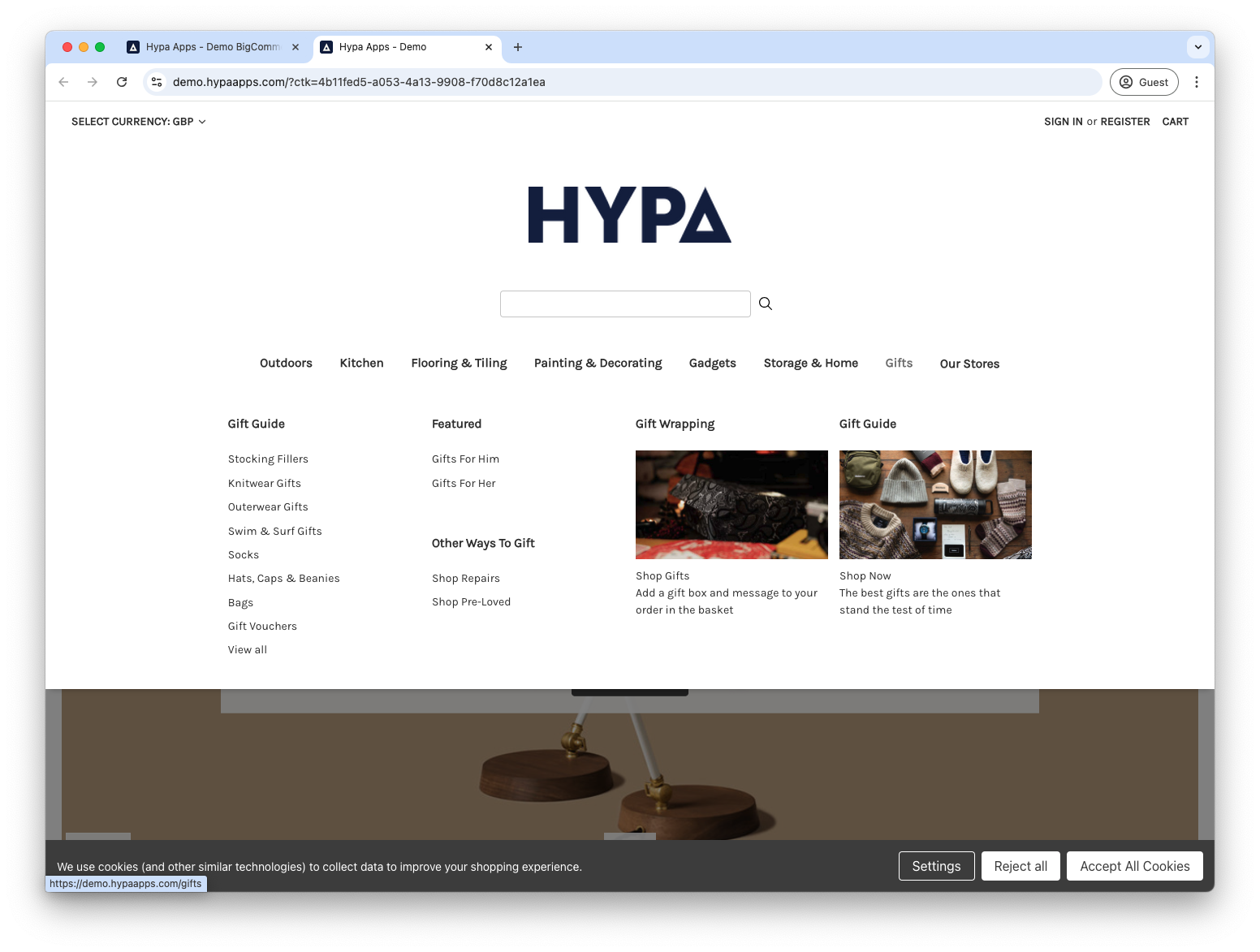
Task: Select the Hypa Apps - Demo tab
Action: click(x=407, y=47)
